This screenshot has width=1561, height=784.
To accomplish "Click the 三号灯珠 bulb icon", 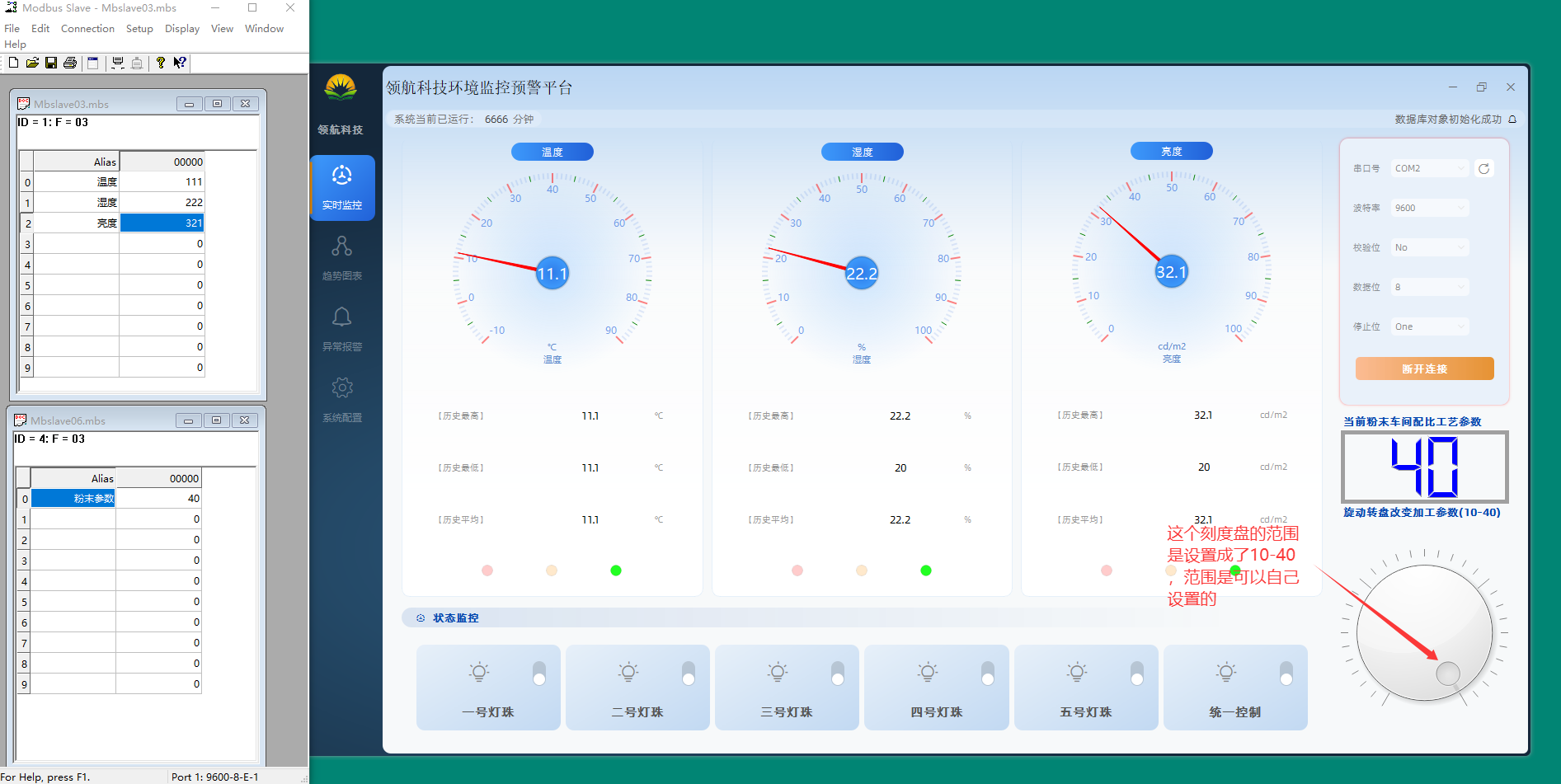I will point(778,672).
